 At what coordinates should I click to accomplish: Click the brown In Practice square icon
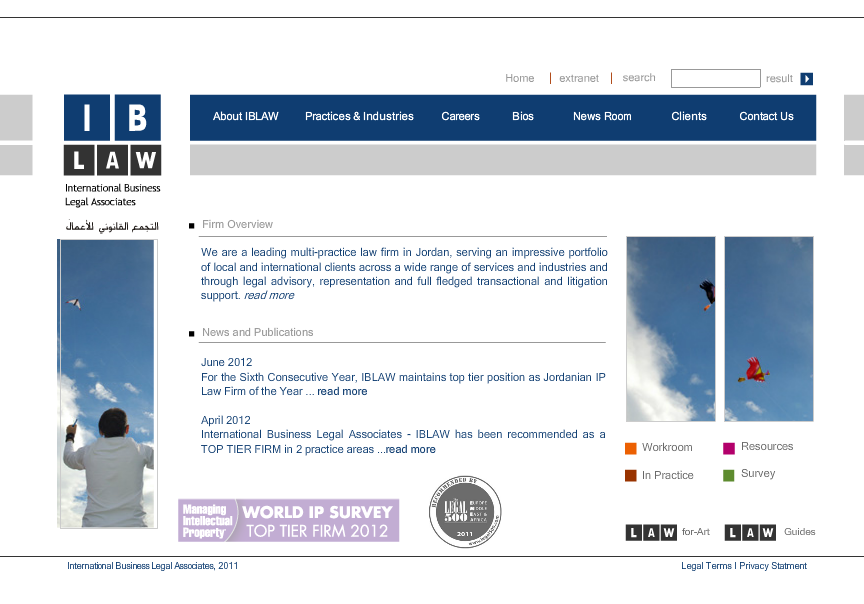(x=630, y=476)
